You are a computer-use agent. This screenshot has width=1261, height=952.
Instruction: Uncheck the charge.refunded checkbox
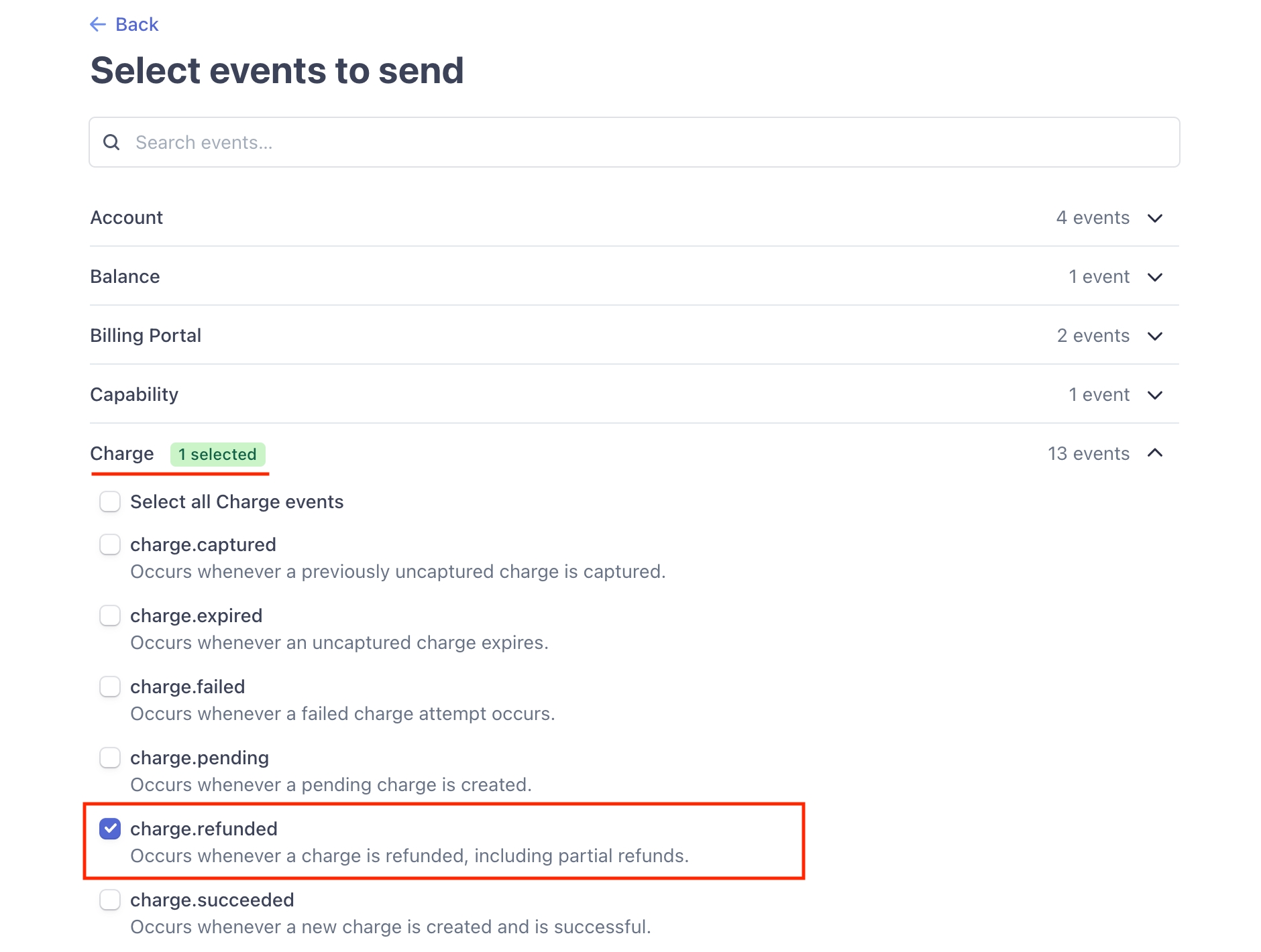point(110,829)
